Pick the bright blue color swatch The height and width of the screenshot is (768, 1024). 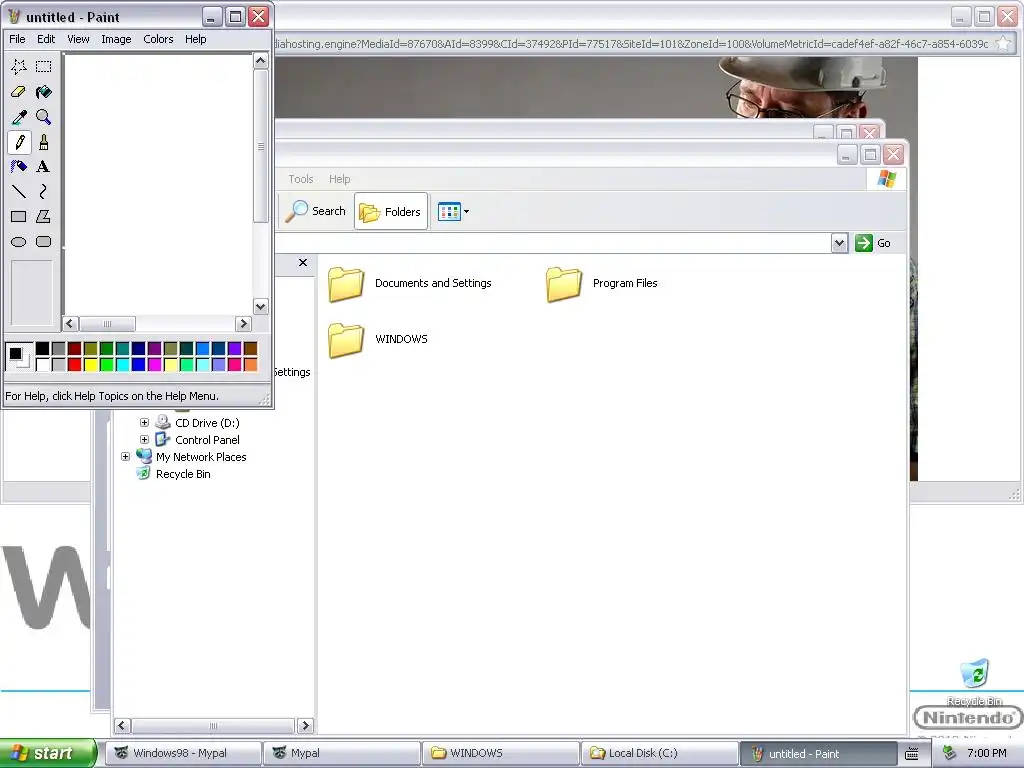pos(138,364)
